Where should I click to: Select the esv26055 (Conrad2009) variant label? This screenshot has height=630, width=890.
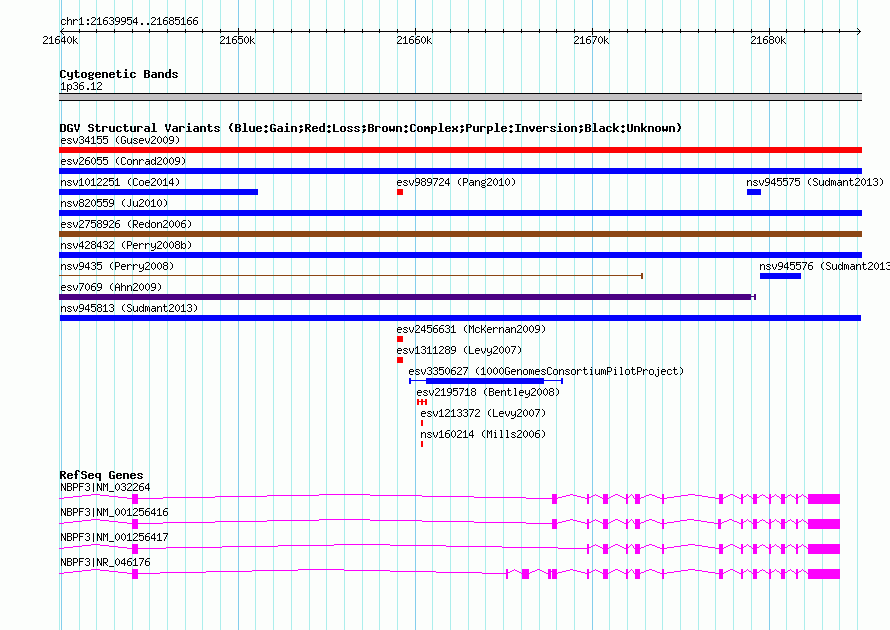click(x=123, y=161)
